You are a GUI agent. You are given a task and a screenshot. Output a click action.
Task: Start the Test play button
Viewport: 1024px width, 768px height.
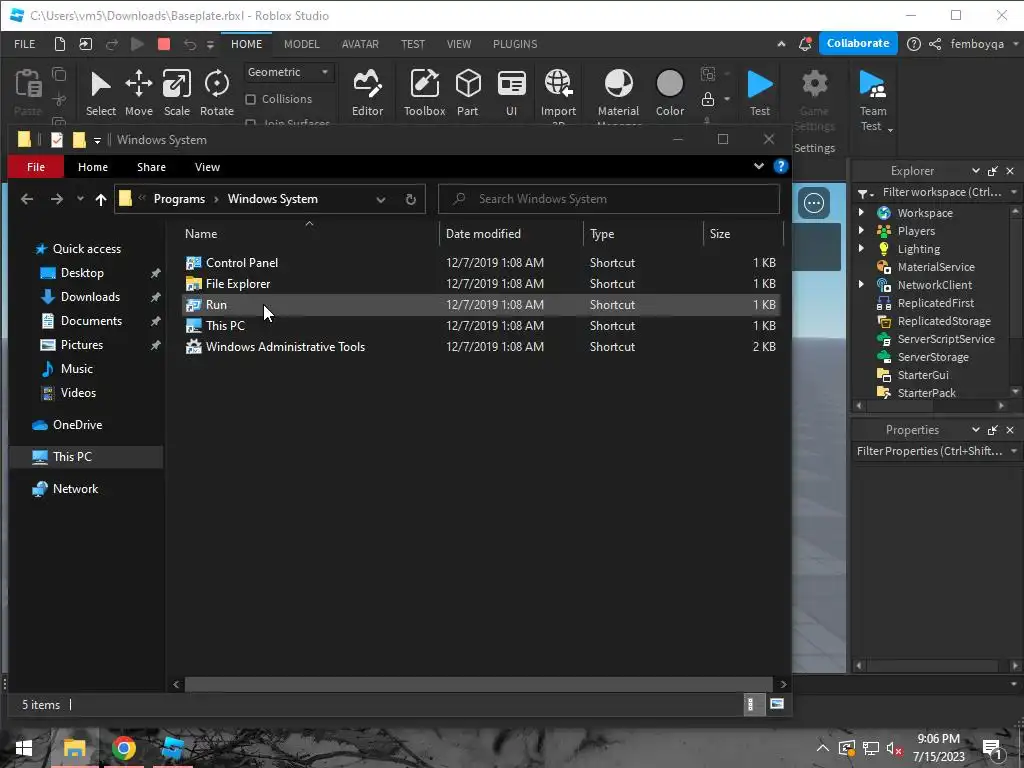[x=760, y=93]
